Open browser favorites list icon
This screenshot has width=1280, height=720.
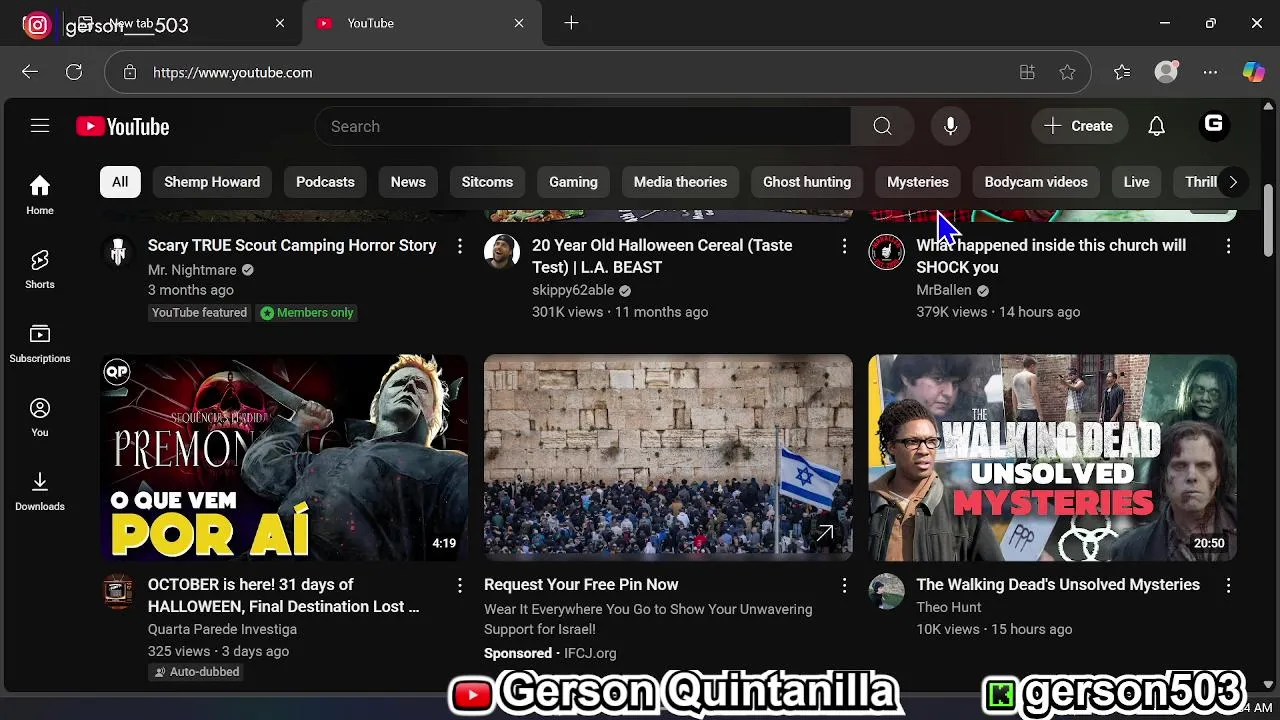1122,72
